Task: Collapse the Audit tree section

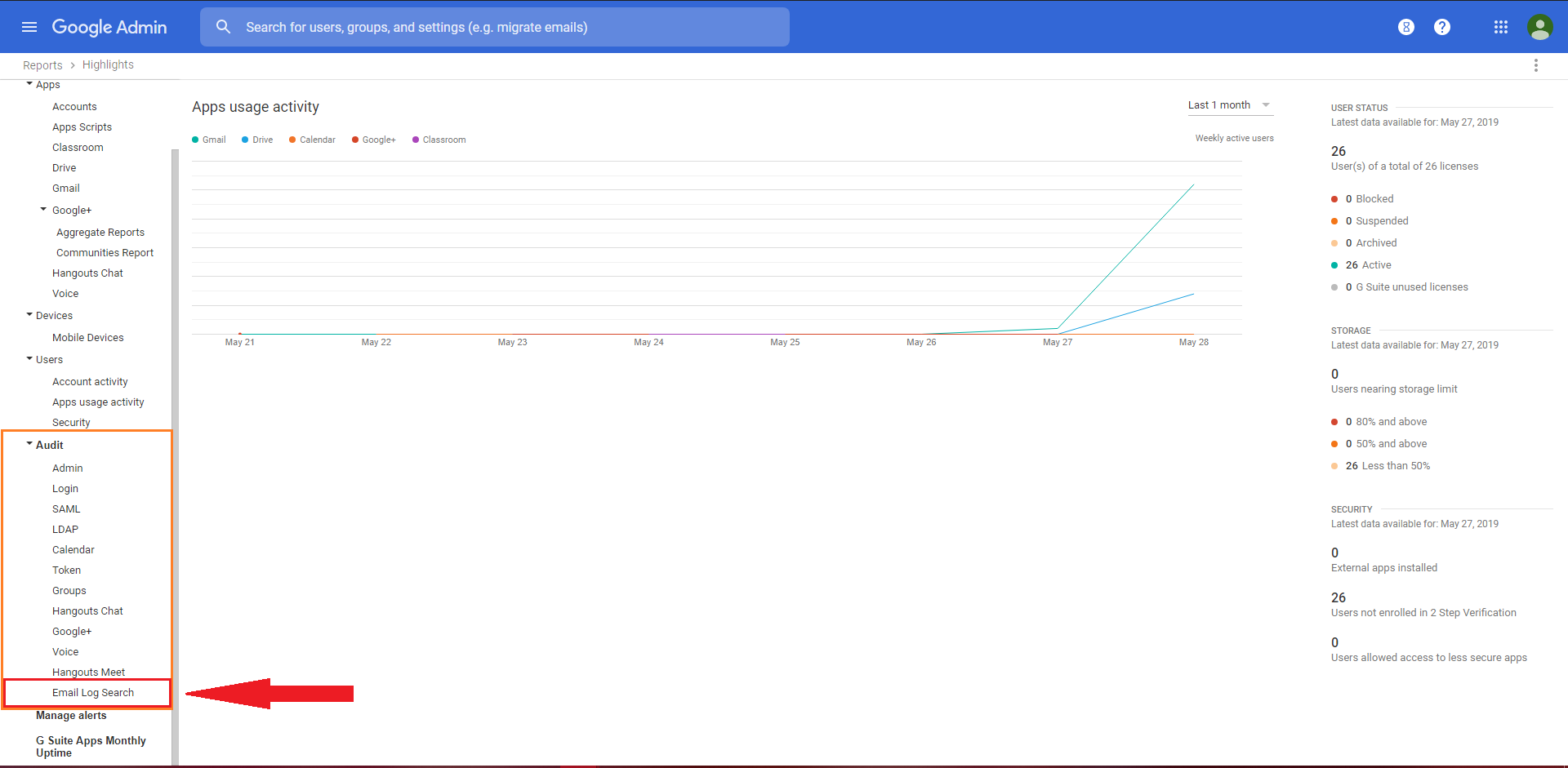Action: tap(29, 445)
